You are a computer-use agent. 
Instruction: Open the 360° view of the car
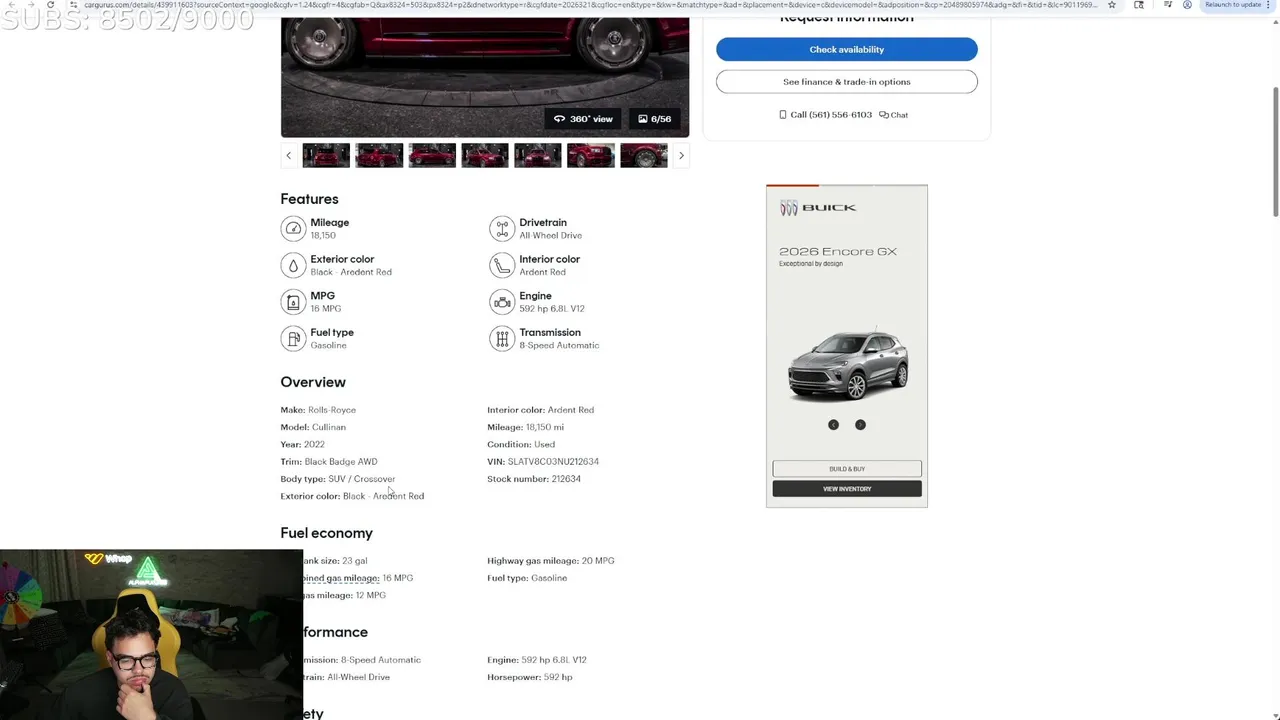click(583, 119)
